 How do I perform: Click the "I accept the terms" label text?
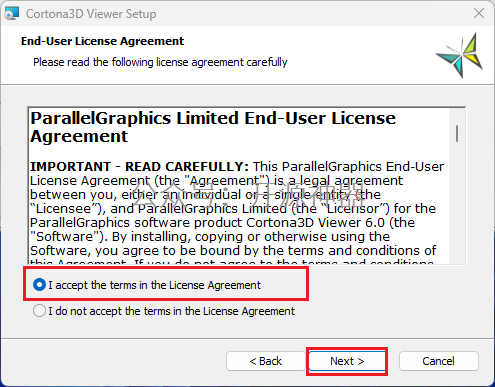tap(155, 285)
